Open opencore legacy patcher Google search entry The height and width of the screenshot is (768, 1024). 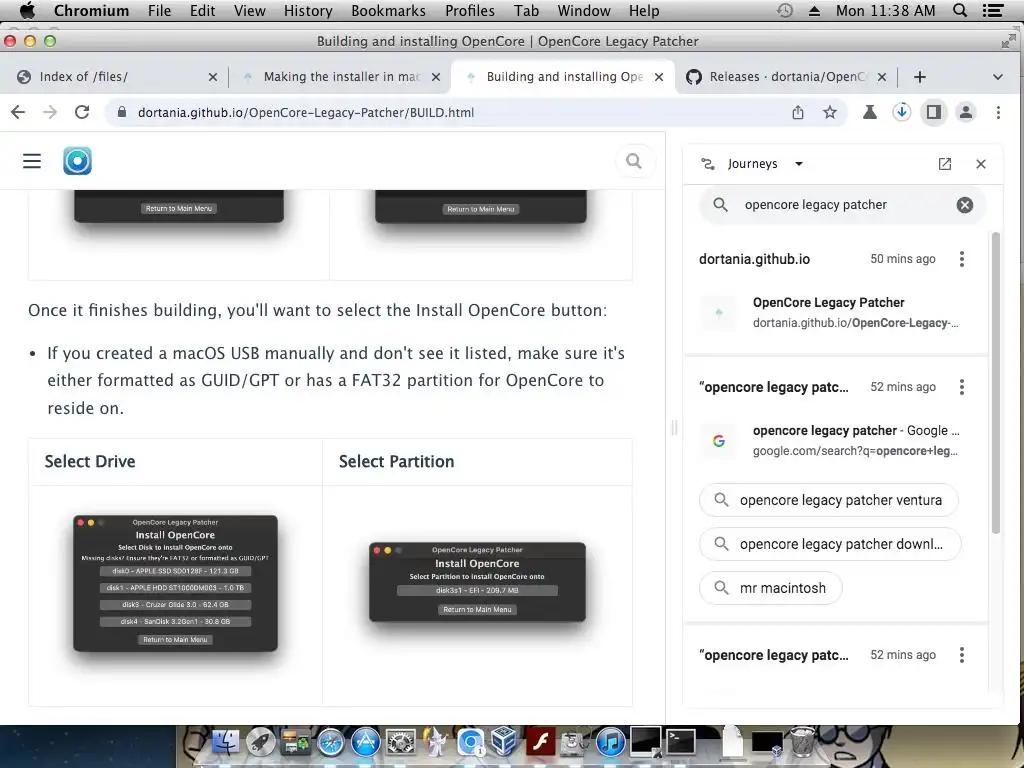(835, 440)
